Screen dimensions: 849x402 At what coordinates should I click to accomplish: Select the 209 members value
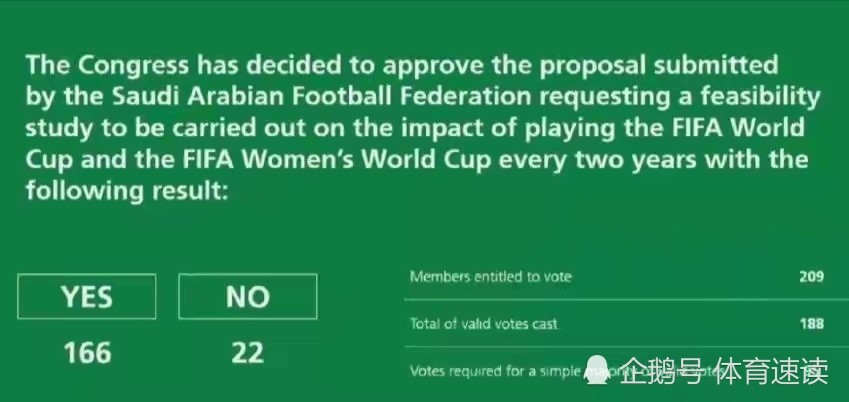tap(812, 277)
